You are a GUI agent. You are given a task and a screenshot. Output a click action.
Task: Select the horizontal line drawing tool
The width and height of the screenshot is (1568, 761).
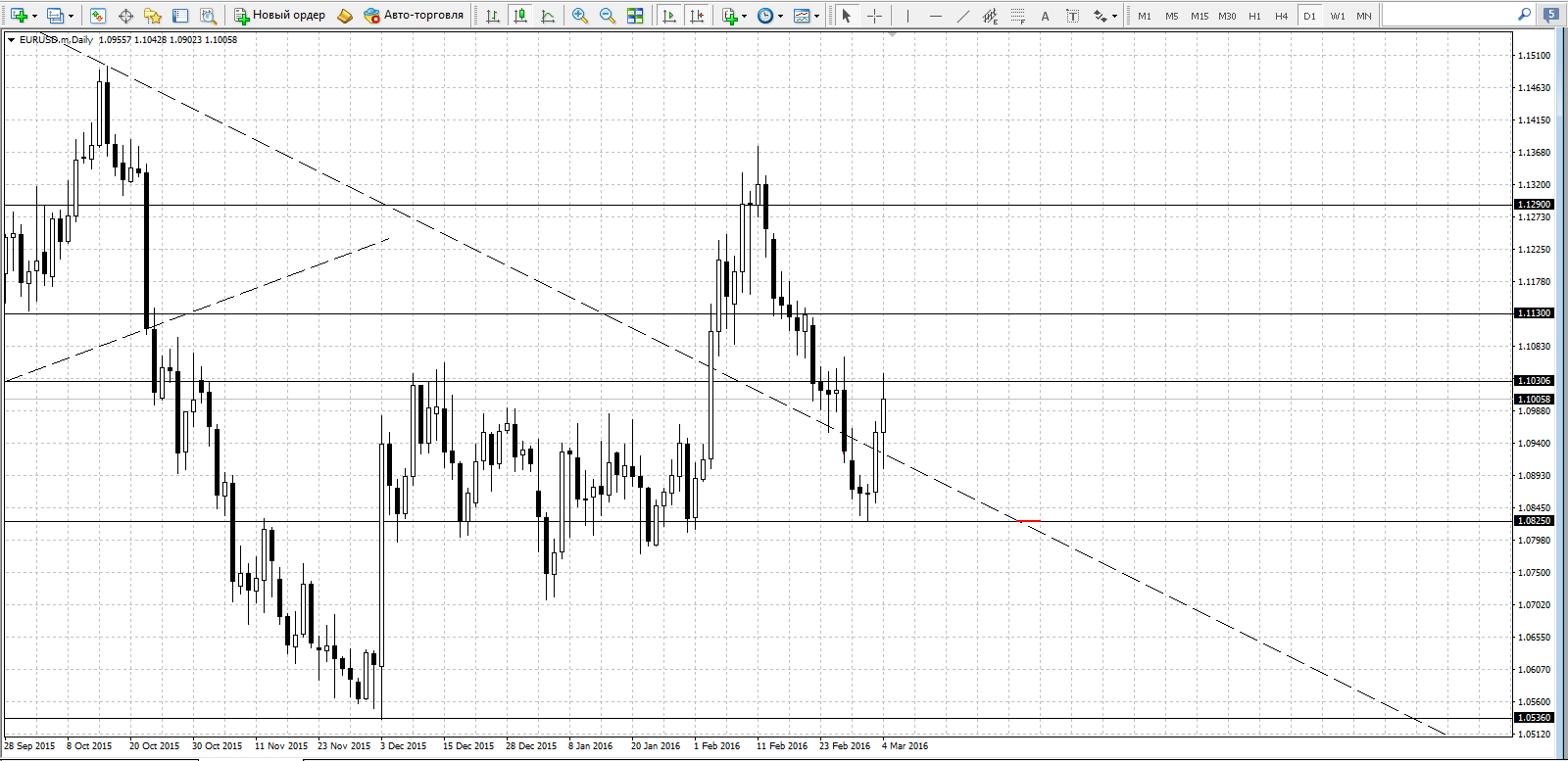point(935,16)
